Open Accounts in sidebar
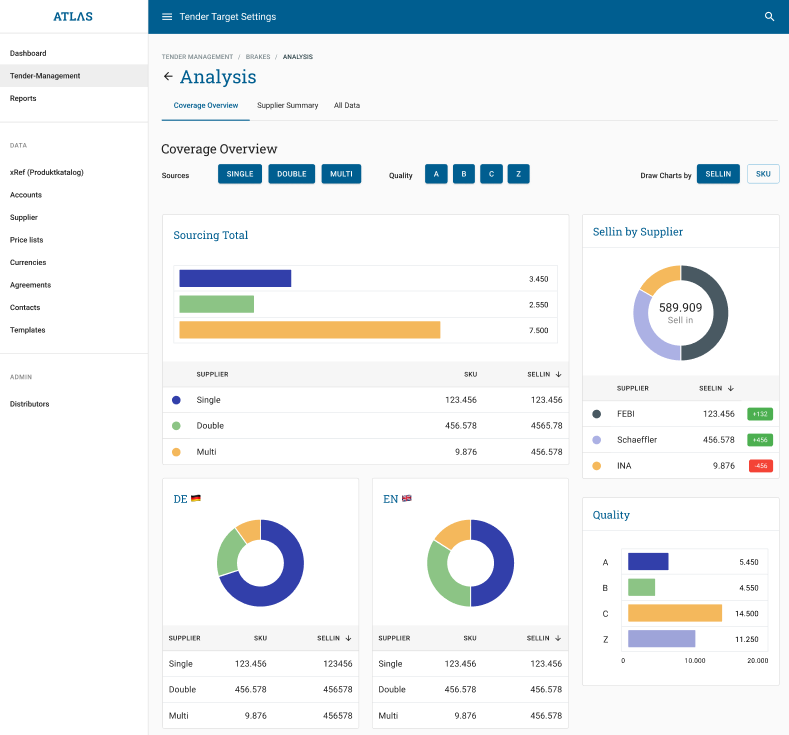The image size is (789, 735). pos(26,195)
